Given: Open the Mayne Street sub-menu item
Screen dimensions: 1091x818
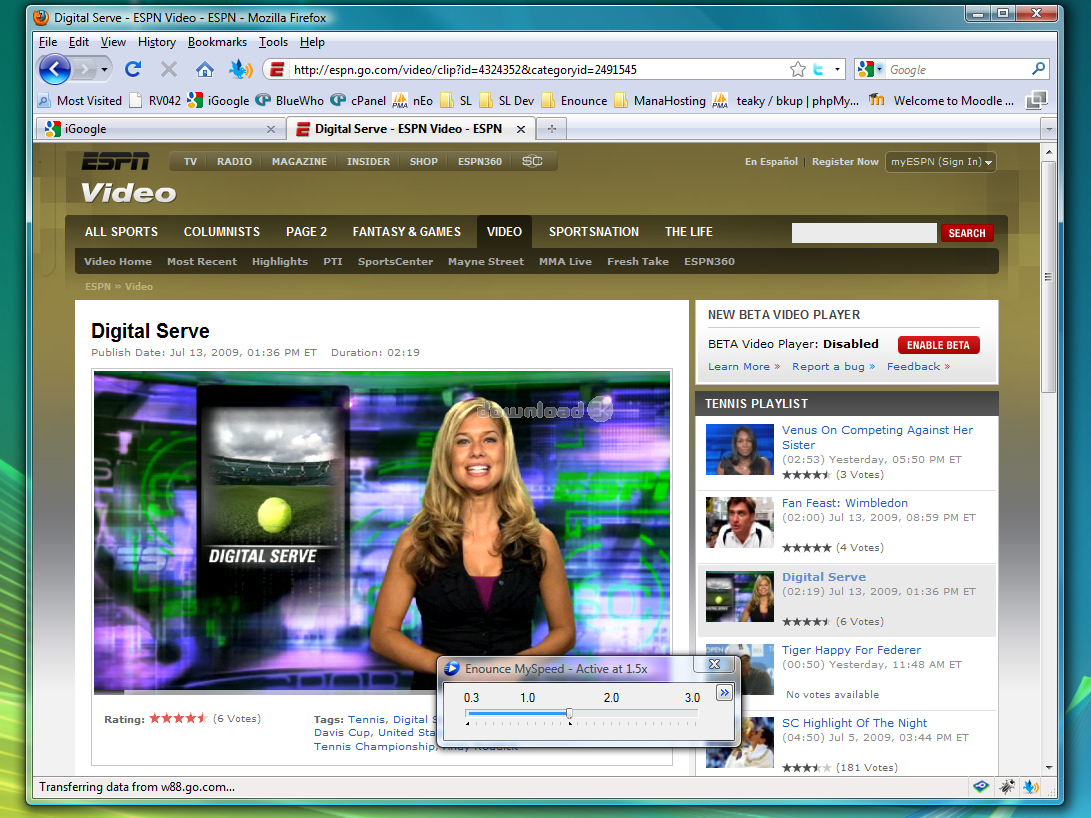Looking at the screenshot, I should tap(486, 262).
